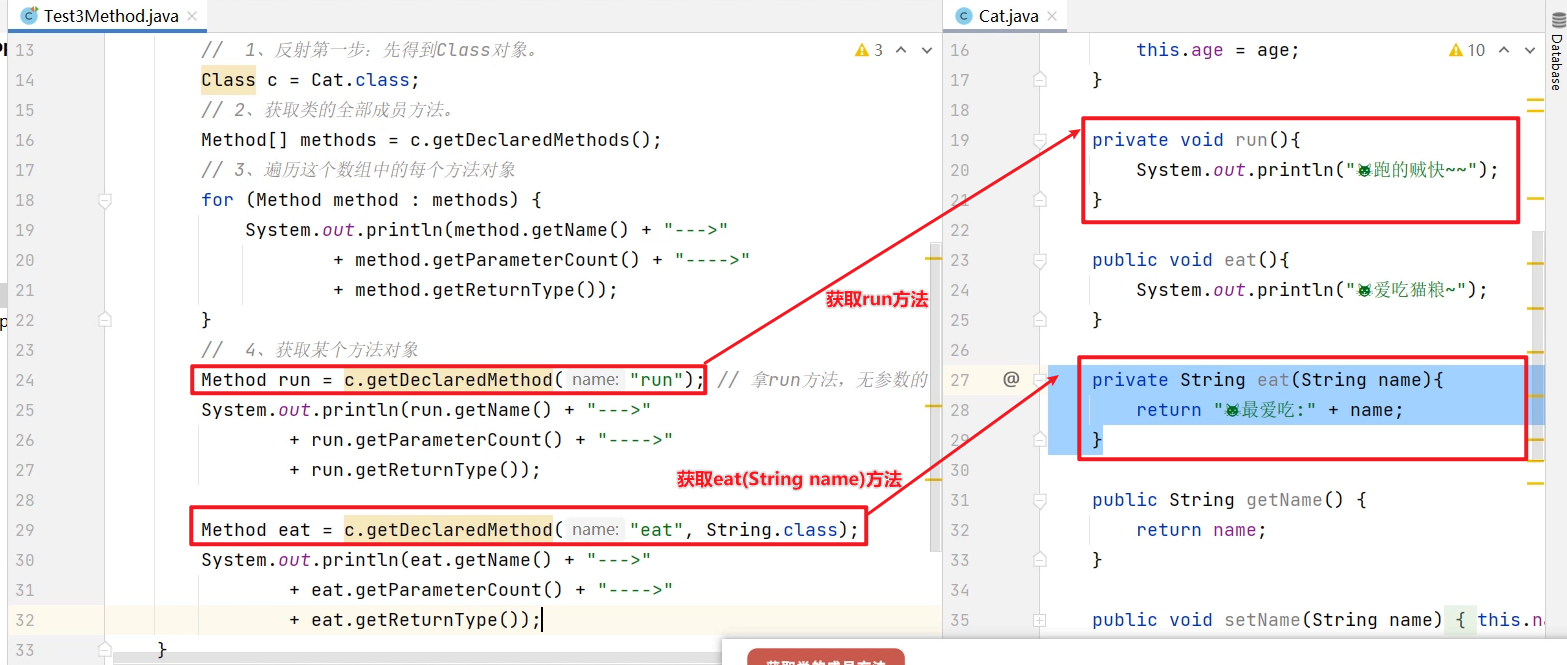Click the name: parameter hint on line 24
The height and width of the screenshot is (665, 1567).
(596, 380)
